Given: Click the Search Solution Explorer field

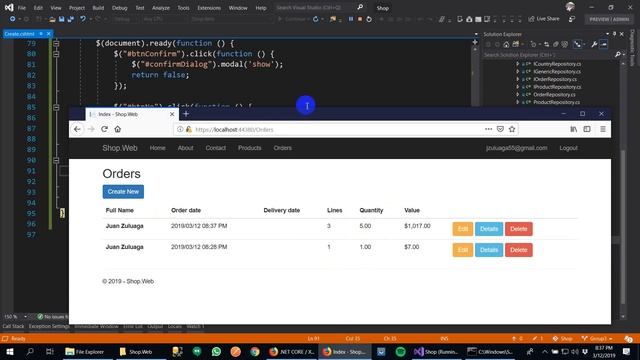Looking at the screenshot, I should 548,54.
